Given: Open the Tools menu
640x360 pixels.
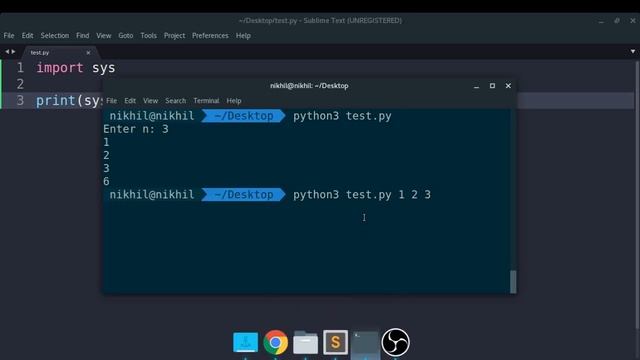Looking at the screenshot, I should point(149,36).
